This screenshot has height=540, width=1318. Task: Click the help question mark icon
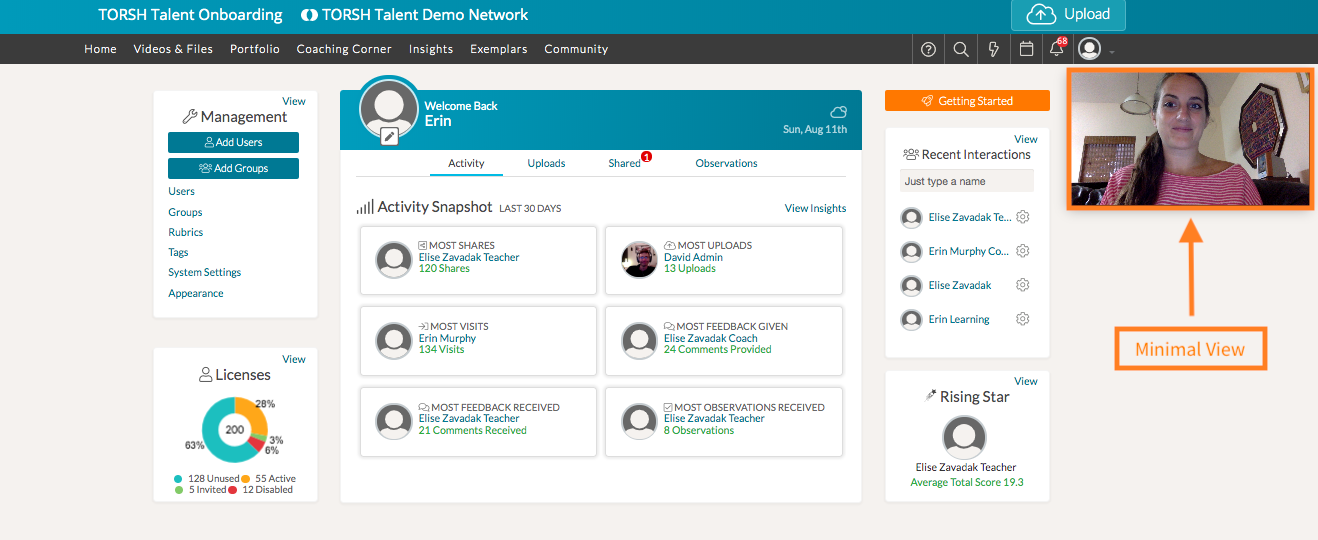(928, 49)
